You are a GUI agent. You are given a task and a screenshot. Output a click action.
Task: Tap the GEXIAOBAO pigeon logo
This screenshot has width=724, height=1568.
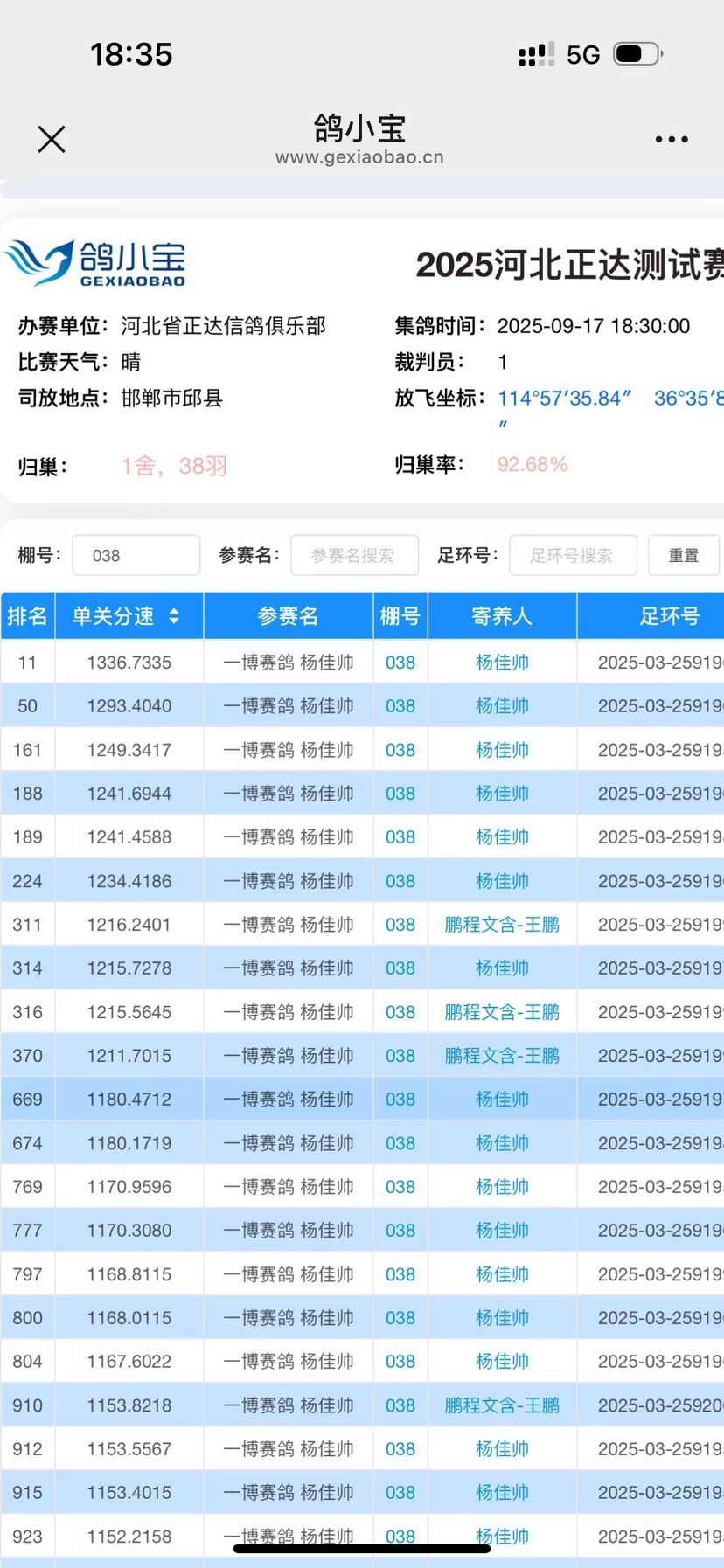[96, 263]
